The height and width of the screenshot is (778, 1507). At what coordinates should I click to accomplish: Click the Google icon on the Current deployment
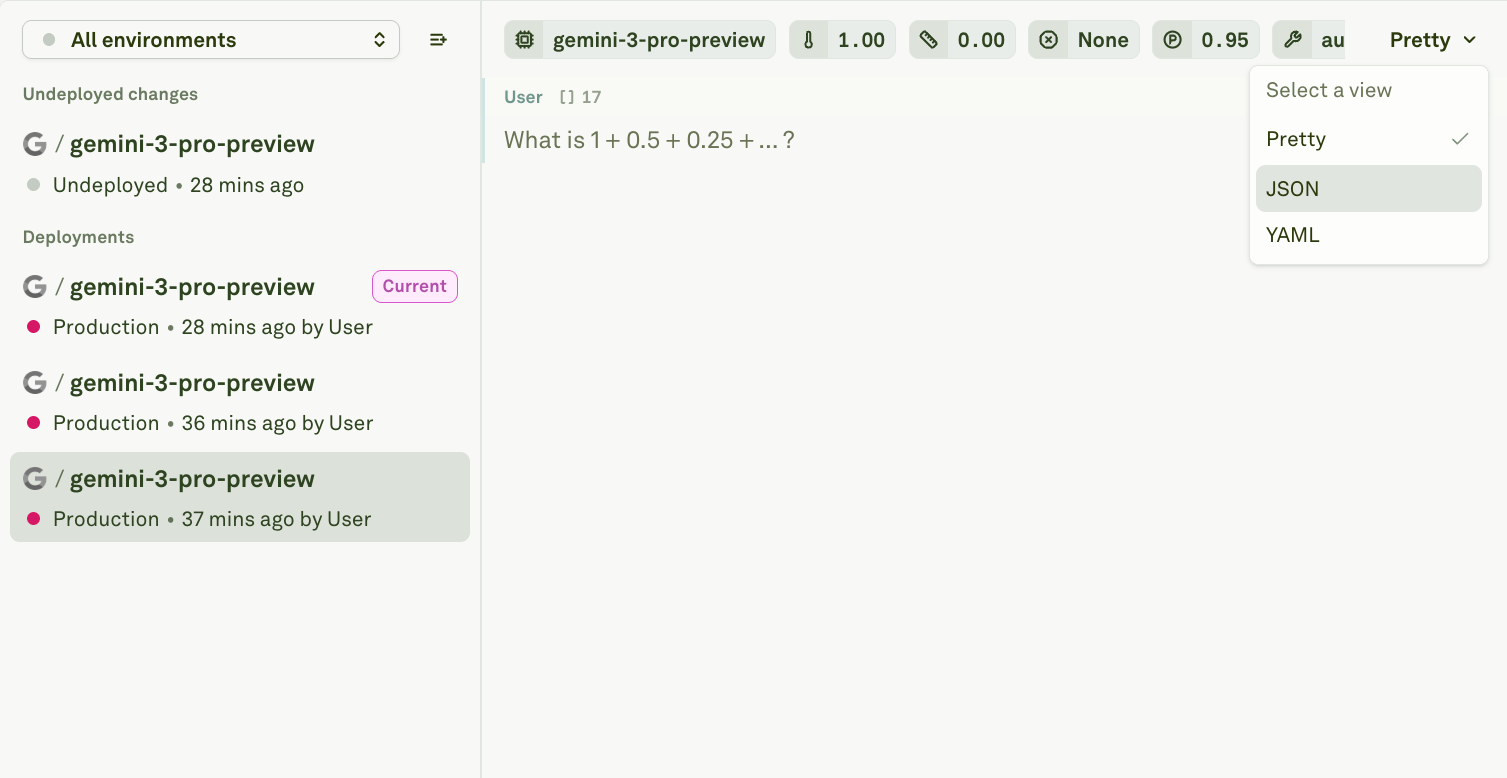(x=35, y=287)
